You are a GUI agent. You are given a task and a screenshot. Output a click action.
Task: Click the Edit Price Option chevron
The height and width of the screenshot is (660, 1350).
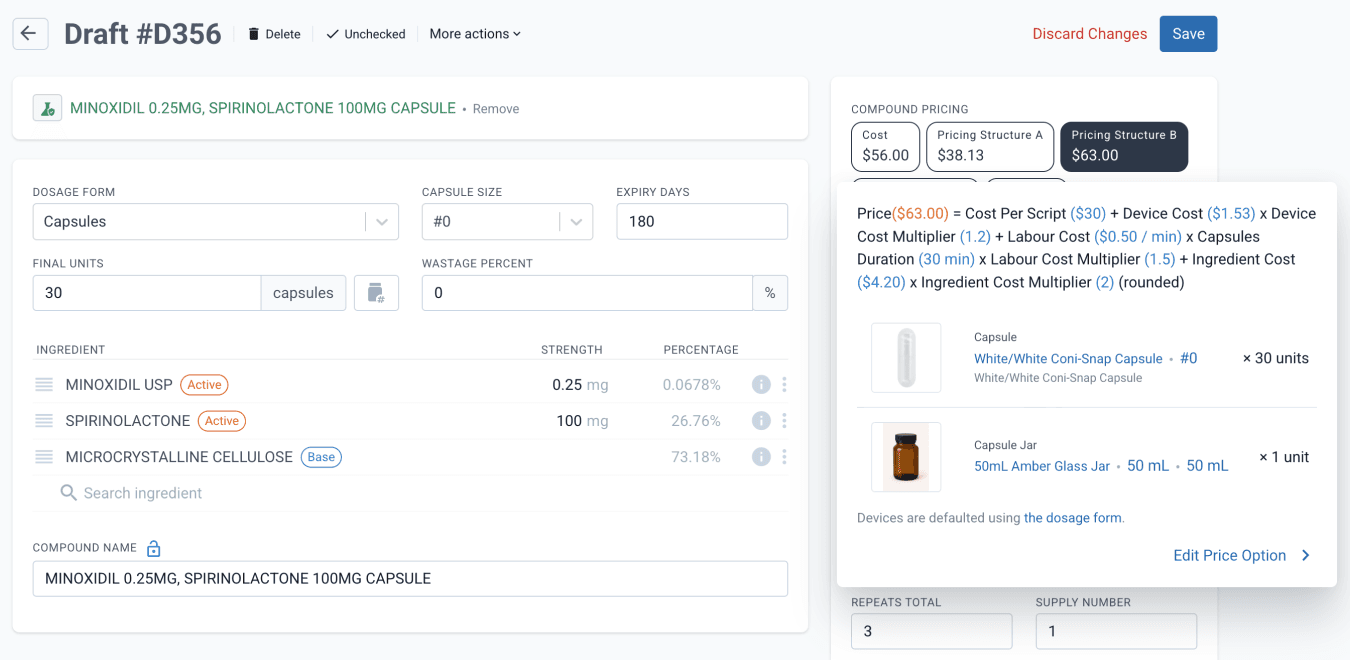pyautogui.click(x=1306, y=556)
